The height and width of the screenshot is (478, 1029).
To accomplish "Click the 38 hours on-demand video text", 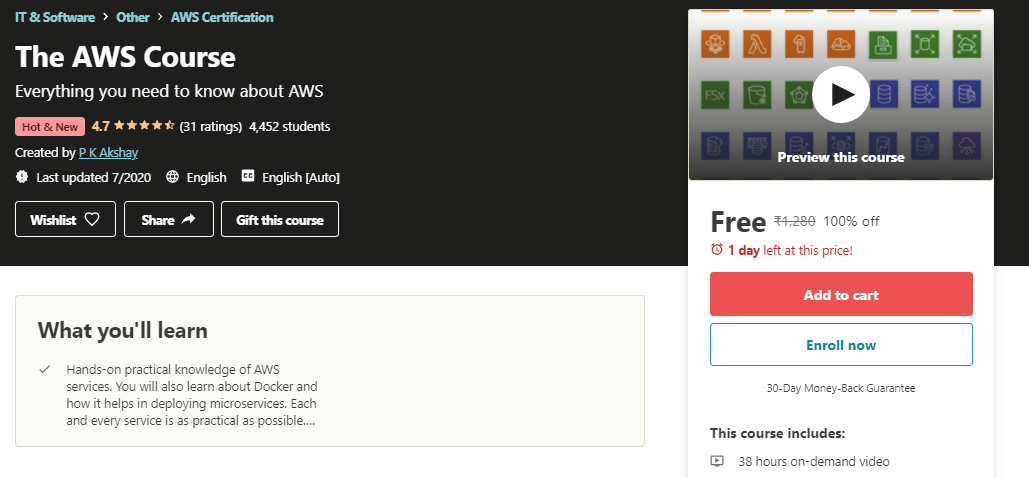I will pos(814,461).
